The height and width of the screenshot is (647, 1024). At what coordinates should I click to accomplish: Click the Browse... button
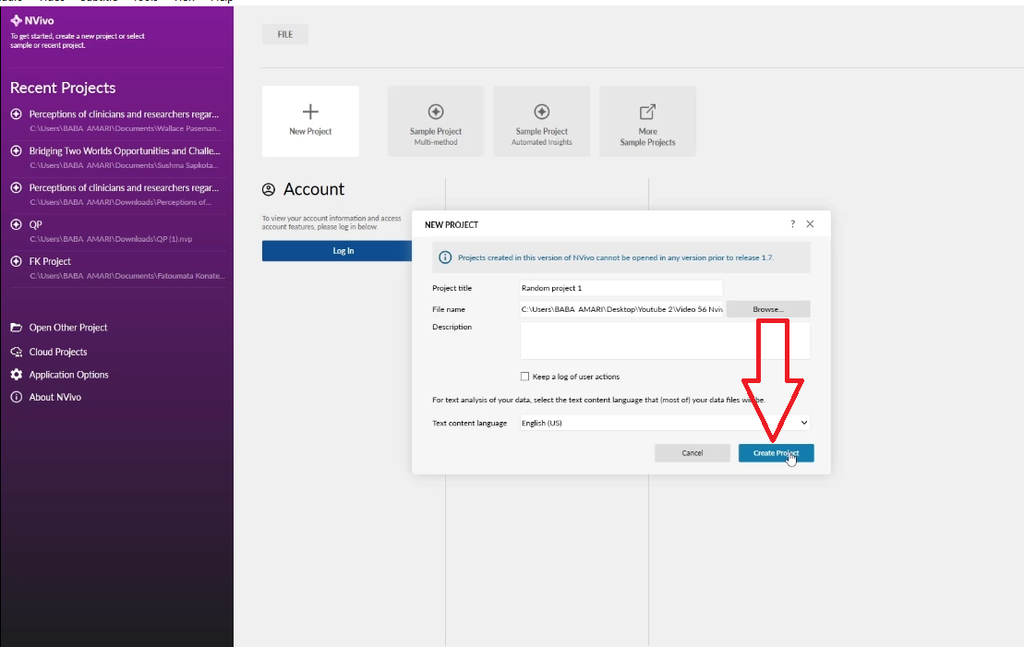tap(768, 309)
